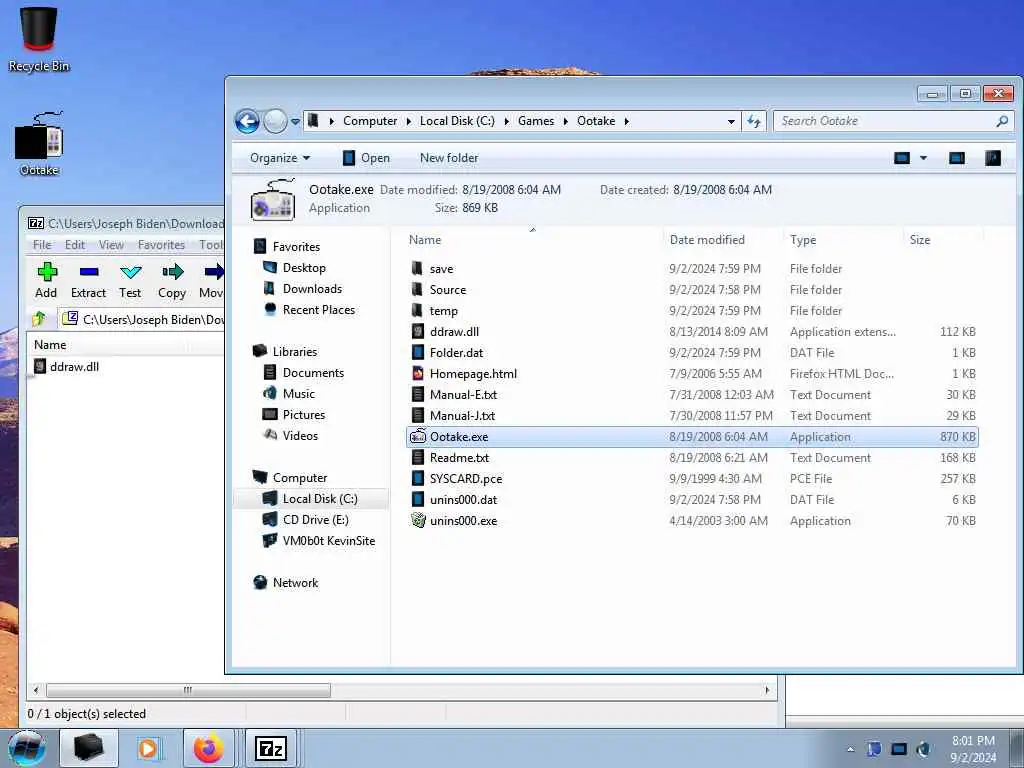Open the view options dropdown arrow
1024x768 pixels.
pyautogui.click(x=923, y=157)
